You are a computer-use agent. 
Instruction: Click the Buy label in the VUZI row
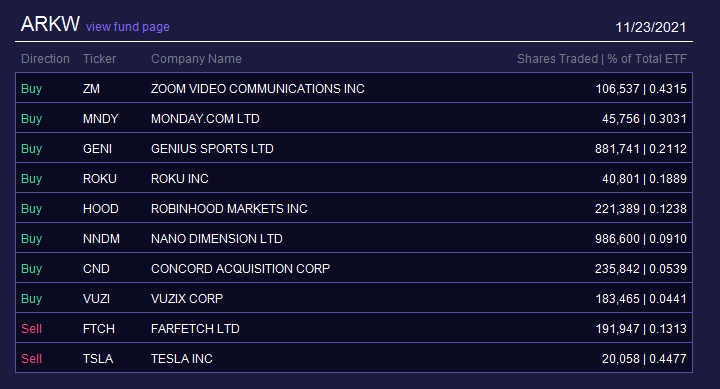pyautogui.click(x=32, y=299)
